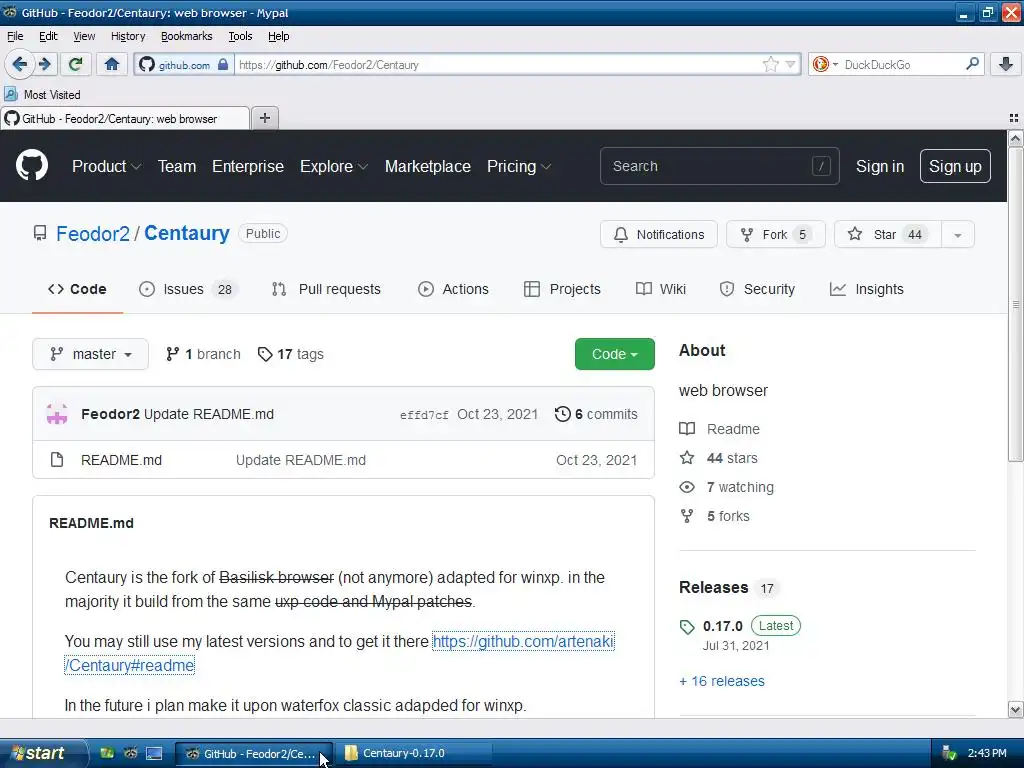
Task: Click the Fork 5 button
Action: point(776,234)
